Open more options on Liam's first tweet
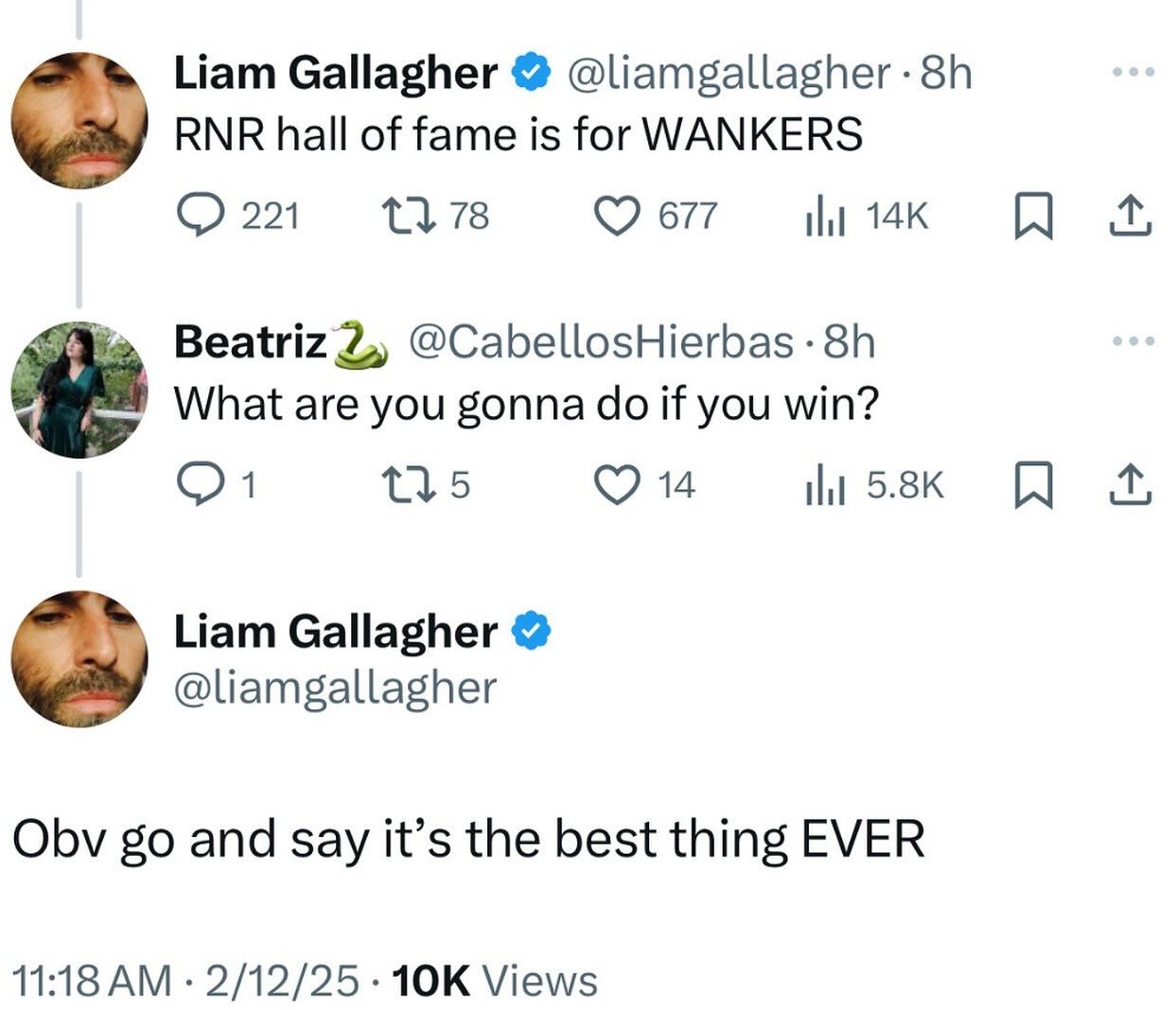This screenshot has width=1176, height=1010. point(1133,72)
